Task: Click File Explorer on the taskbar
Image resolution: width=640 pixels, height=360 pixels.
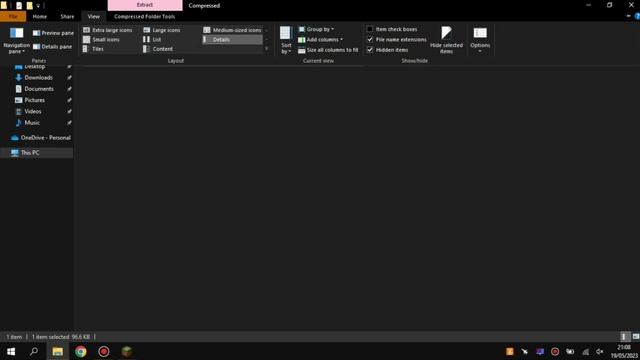Action: 58,351
